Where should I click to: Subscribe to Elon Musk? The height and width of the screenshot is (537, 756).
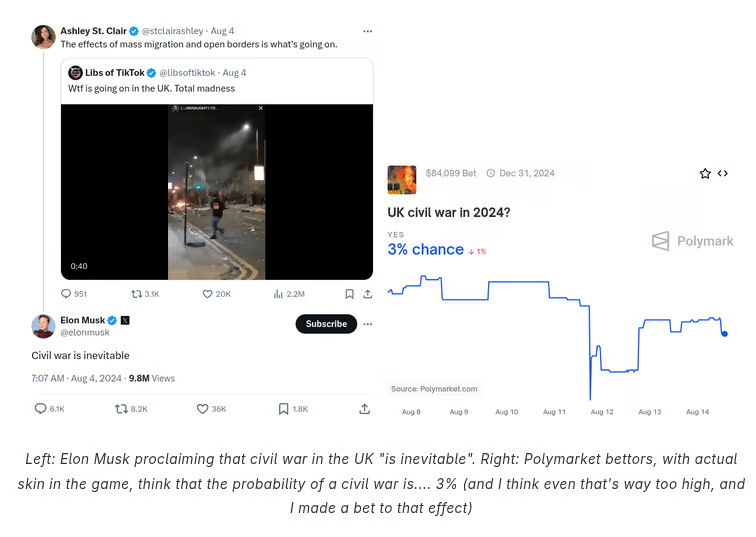[x=326, y=324]
